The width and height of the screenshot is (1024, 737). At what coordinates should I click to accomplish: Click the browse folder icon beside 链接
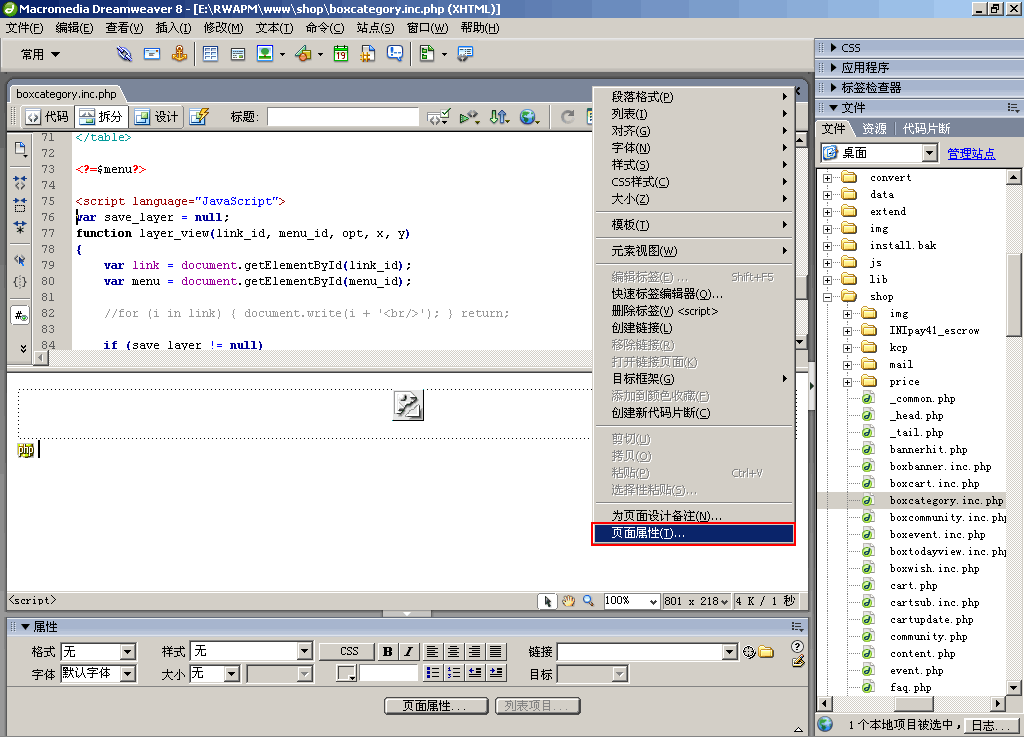tap(766, 652)
